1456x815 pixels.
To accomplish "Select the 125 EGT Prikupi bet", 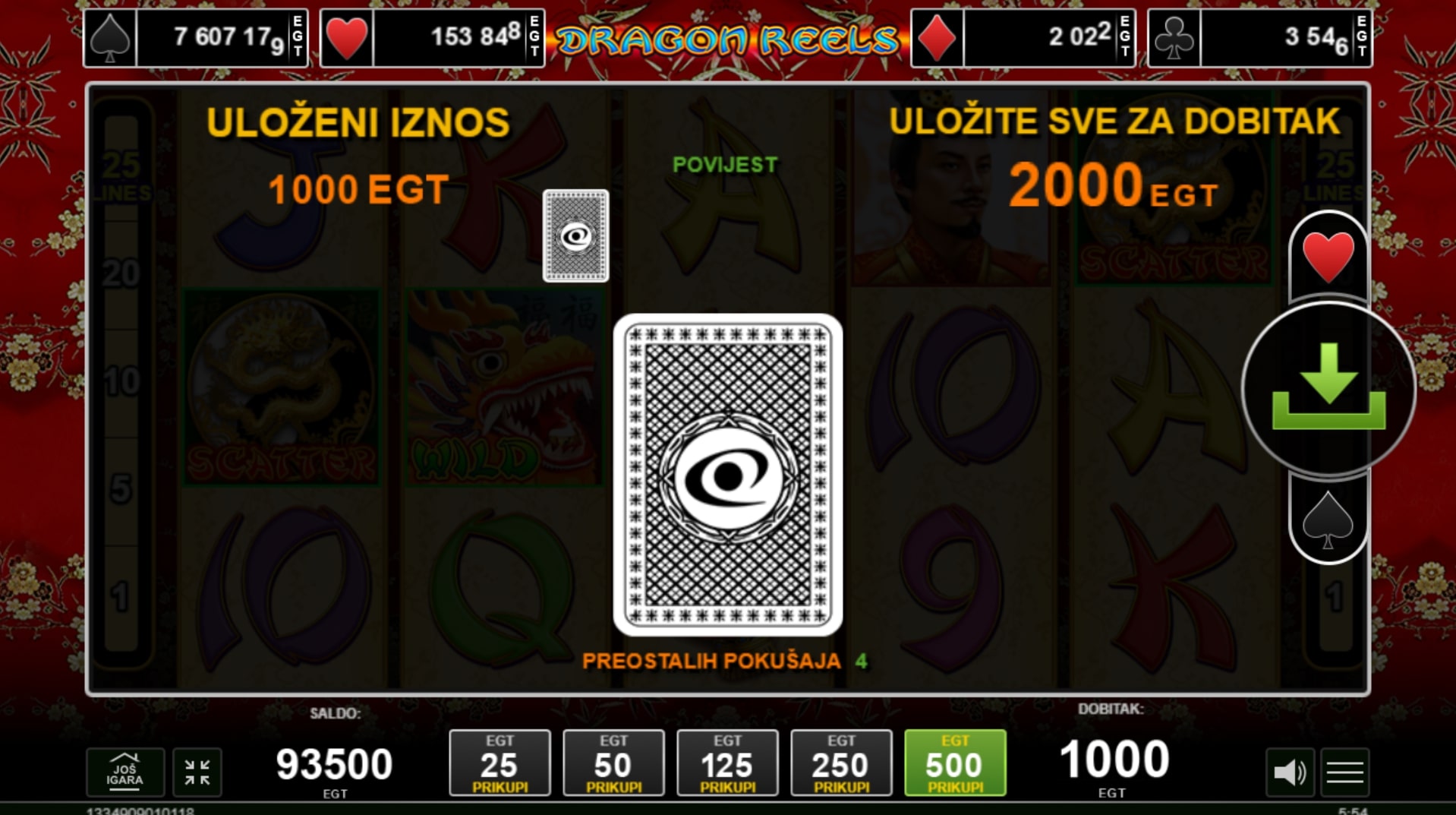I will coord(727,763).
